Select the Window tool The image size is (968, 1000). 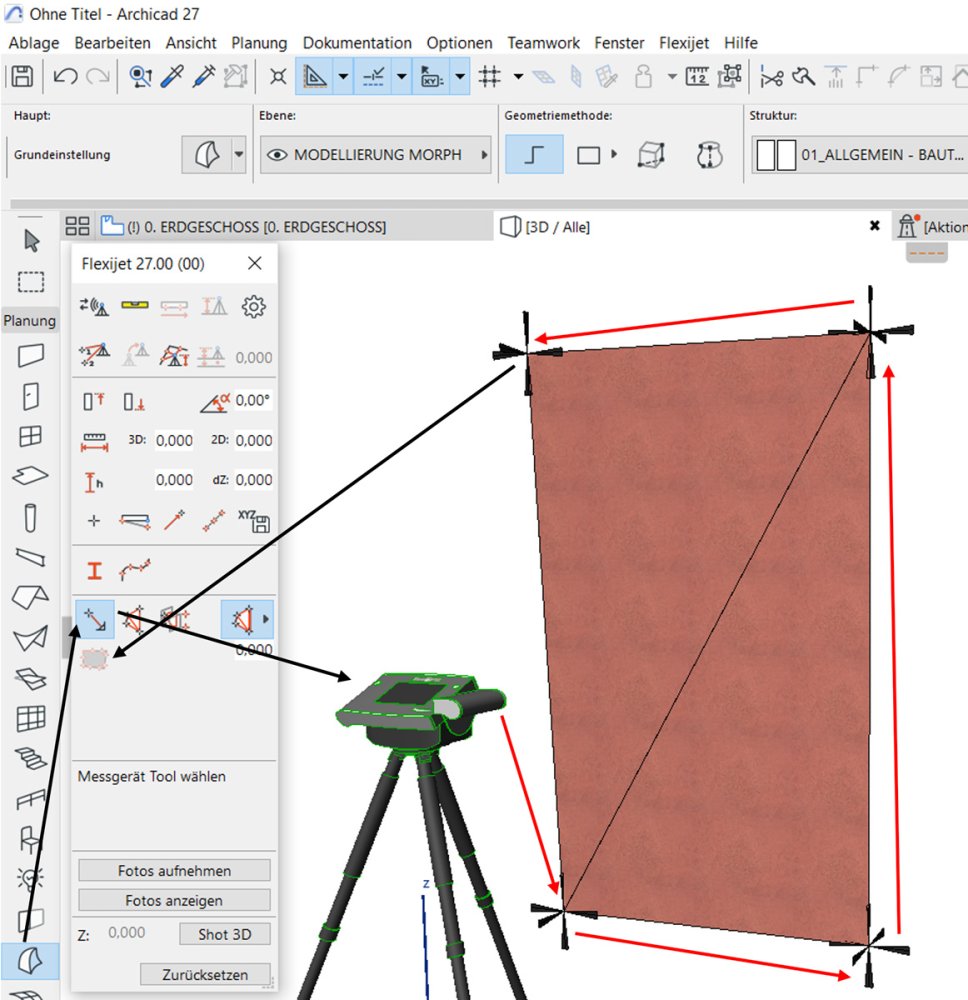click(31, 436)
